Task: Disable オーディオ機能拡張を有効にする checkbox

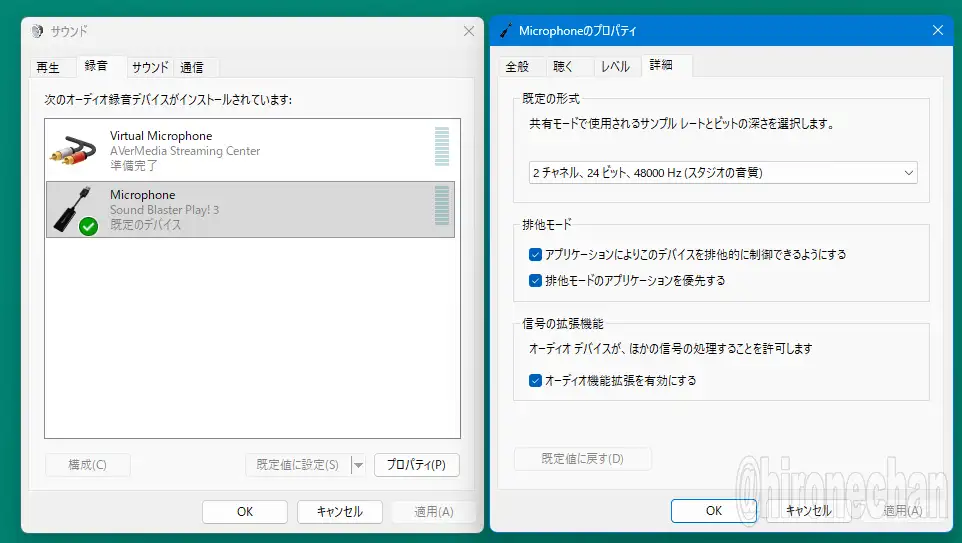Action: pyautogui.click(x=535, y=381)
